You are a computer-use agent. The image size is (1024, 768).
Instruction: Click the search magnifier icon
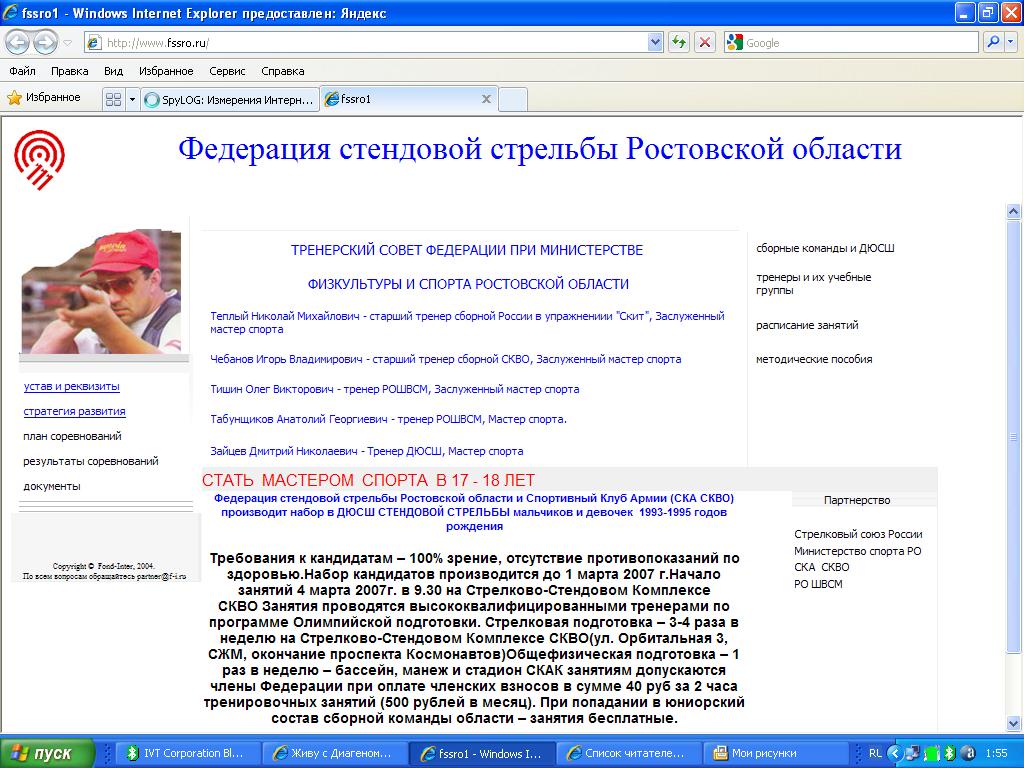click(993, 42)
